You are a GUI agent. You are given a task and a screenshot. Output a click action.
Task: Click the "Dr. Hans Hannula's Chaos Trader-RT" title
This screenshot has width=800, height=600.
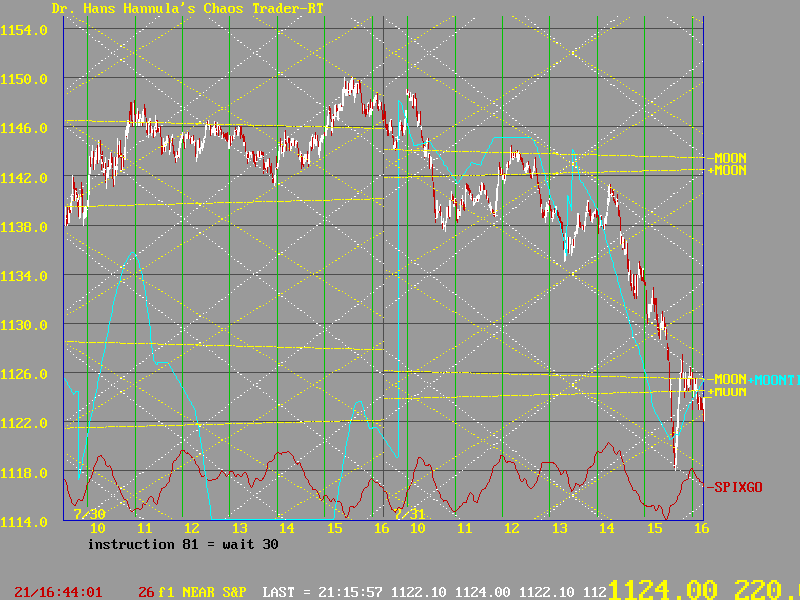click(188, 8)
